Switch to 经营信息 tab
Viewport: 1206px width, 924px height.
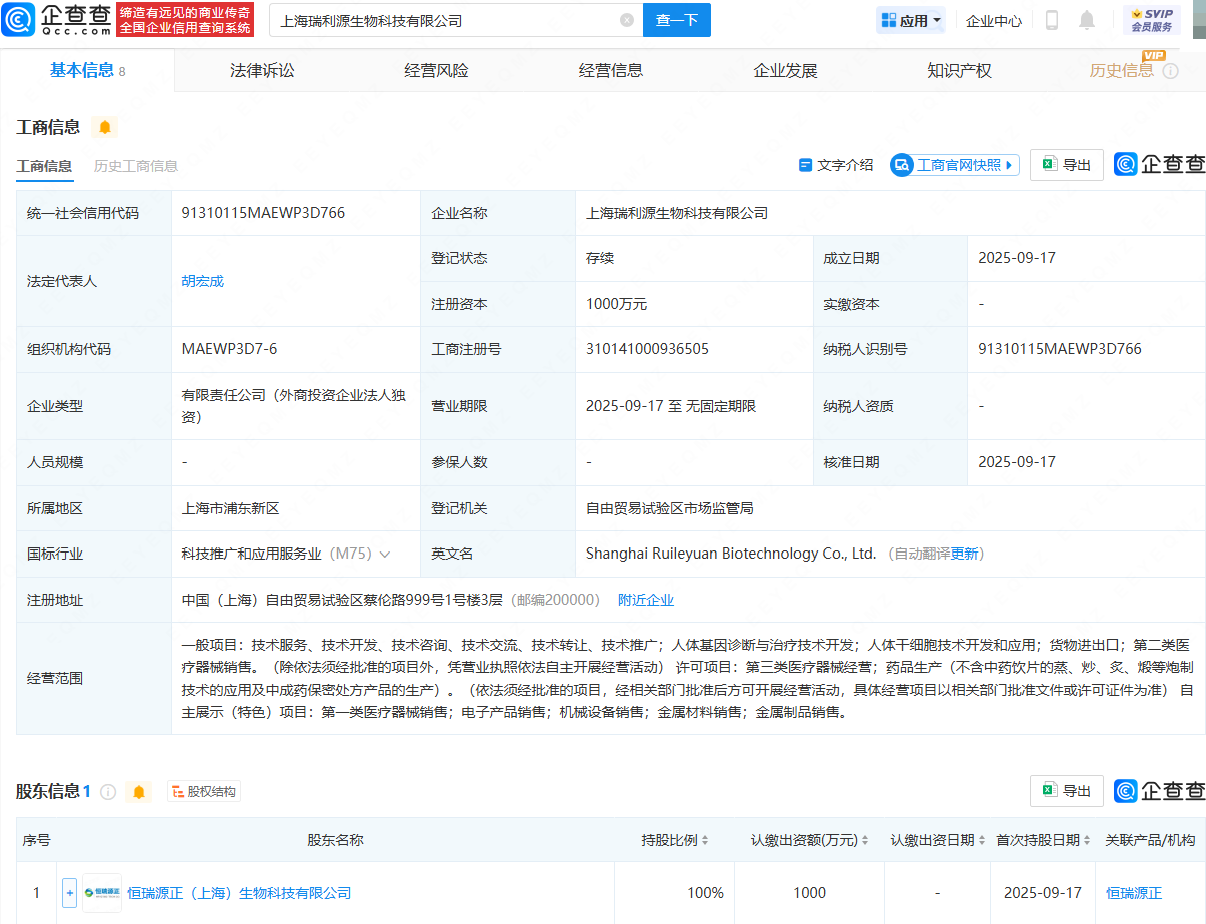tap(611, 70)
